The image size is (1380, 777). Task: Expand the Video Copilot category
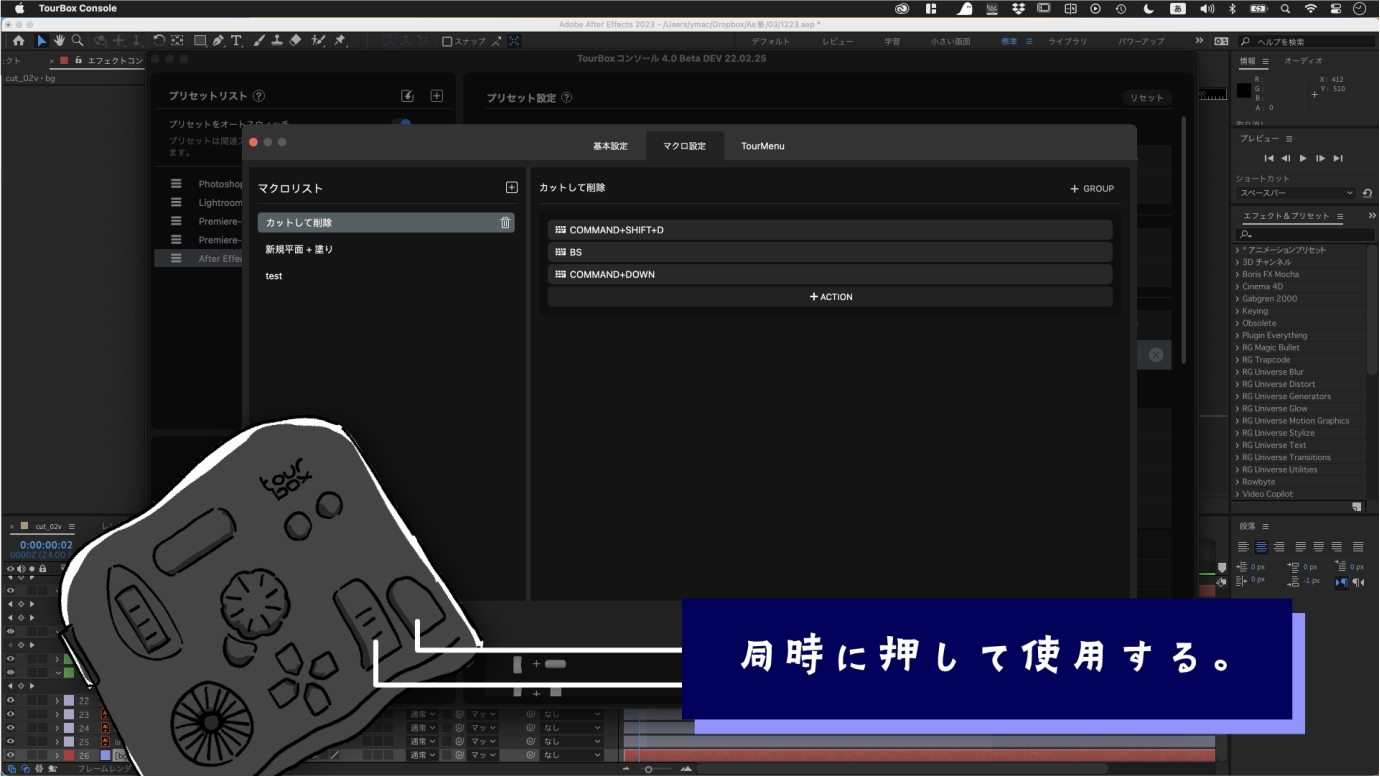1237,494
